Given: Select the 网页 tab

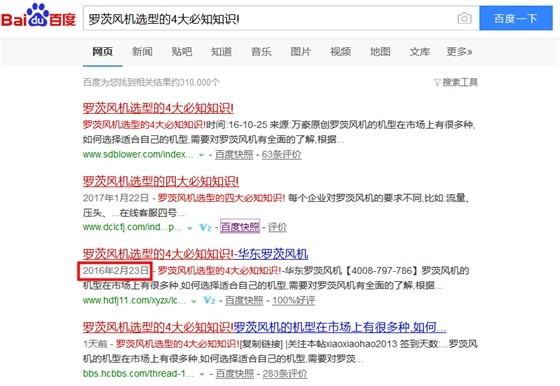Looking at the screenshot, I should click(102, 52).
